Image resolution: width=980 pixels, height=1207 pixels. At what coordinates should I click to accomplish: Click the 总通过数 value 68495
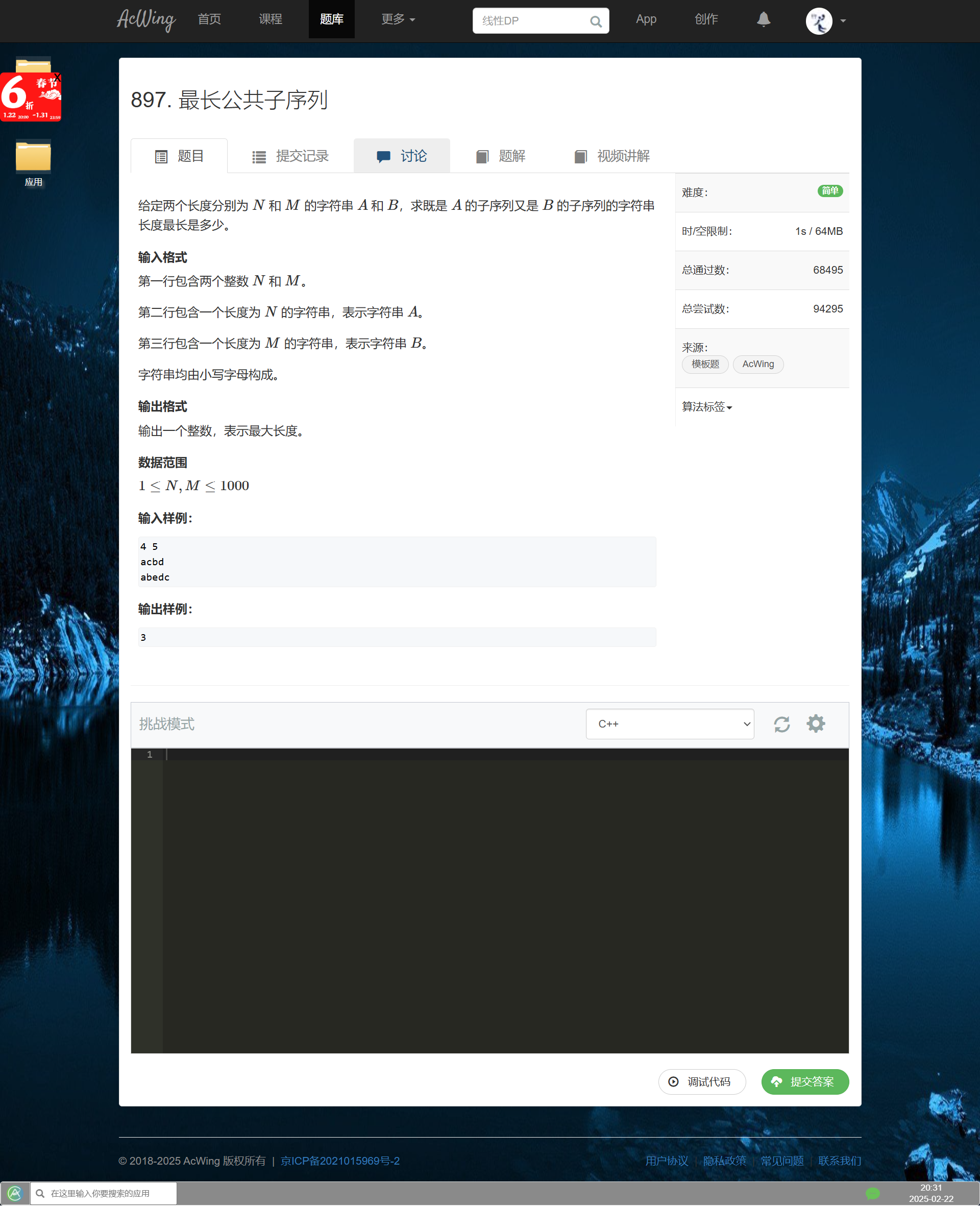(827, 270)
